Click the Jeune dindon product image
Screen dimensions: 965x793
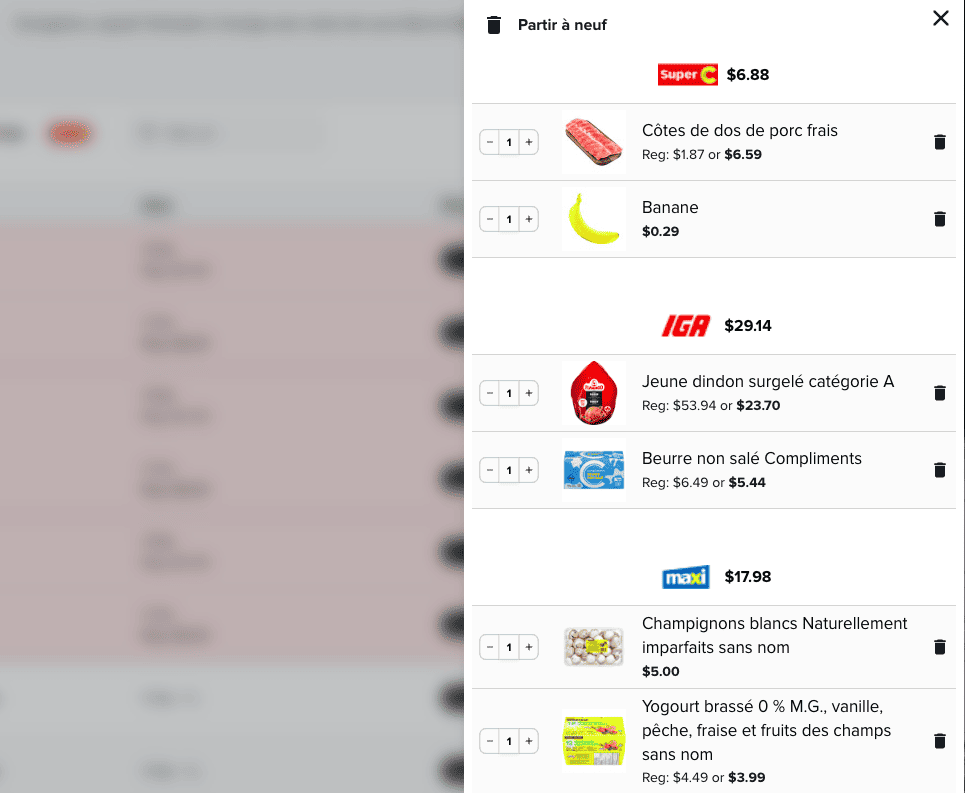click(x=594, y=393)
